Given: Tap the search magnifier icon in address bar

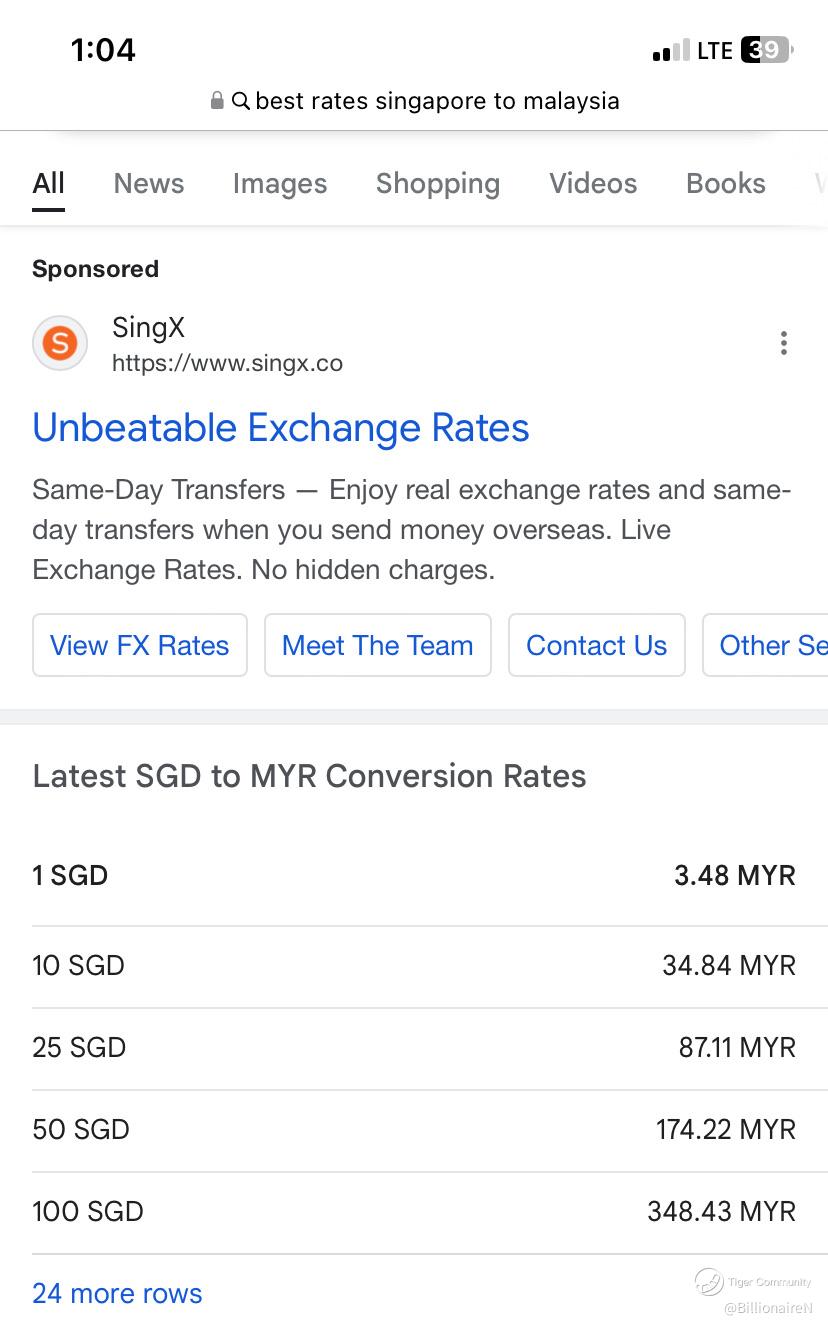Looking at the screenshot, I should click(241, 101).
